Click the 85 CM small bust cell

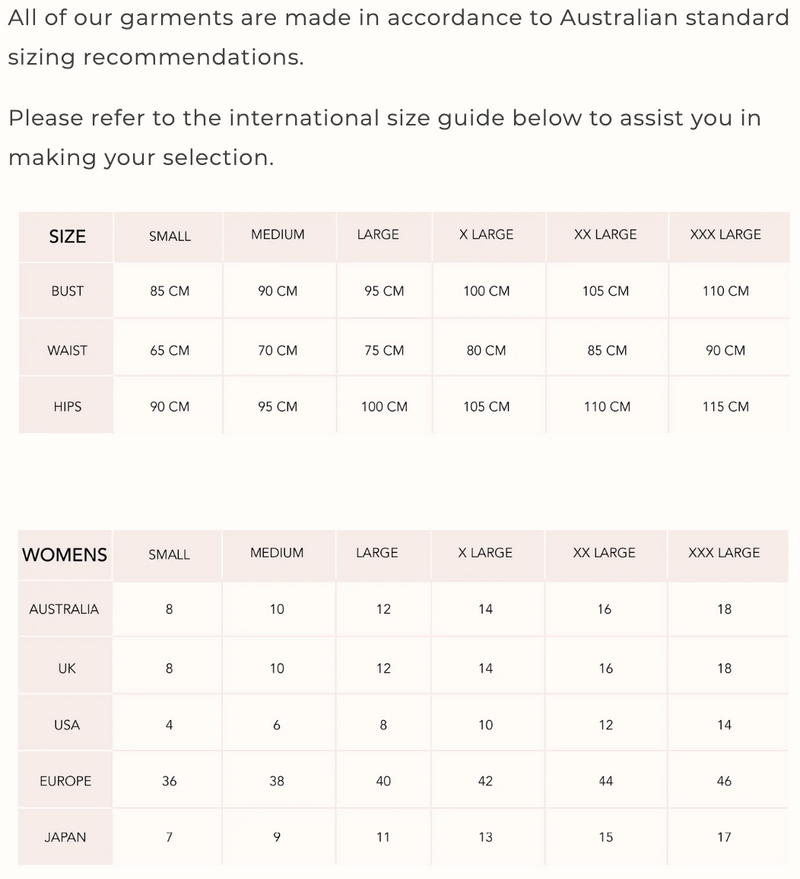pos(169,291)
